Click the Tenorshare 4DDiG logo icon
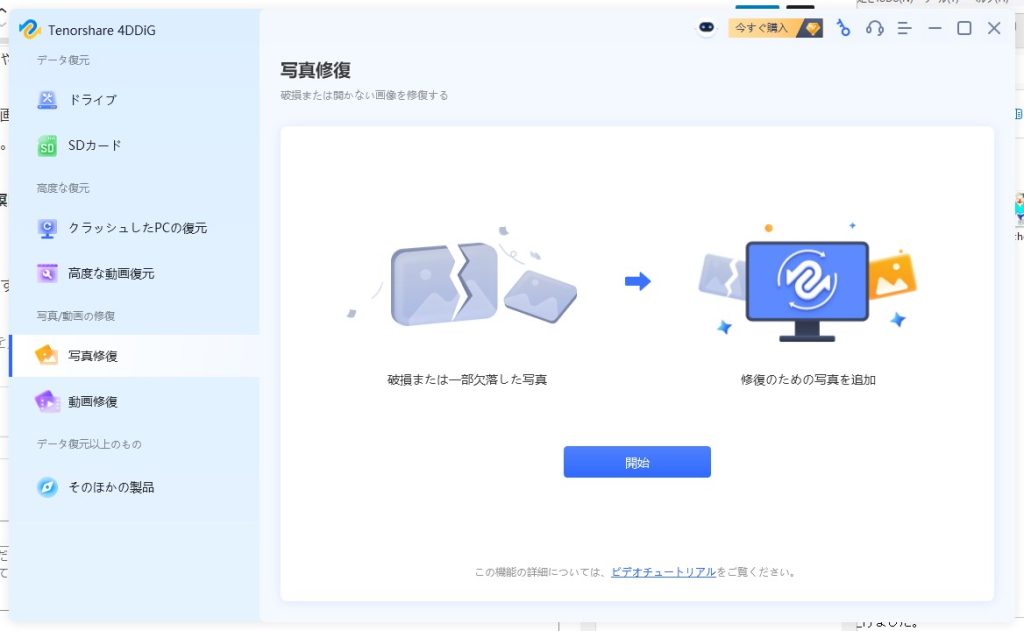 [29, 30]
